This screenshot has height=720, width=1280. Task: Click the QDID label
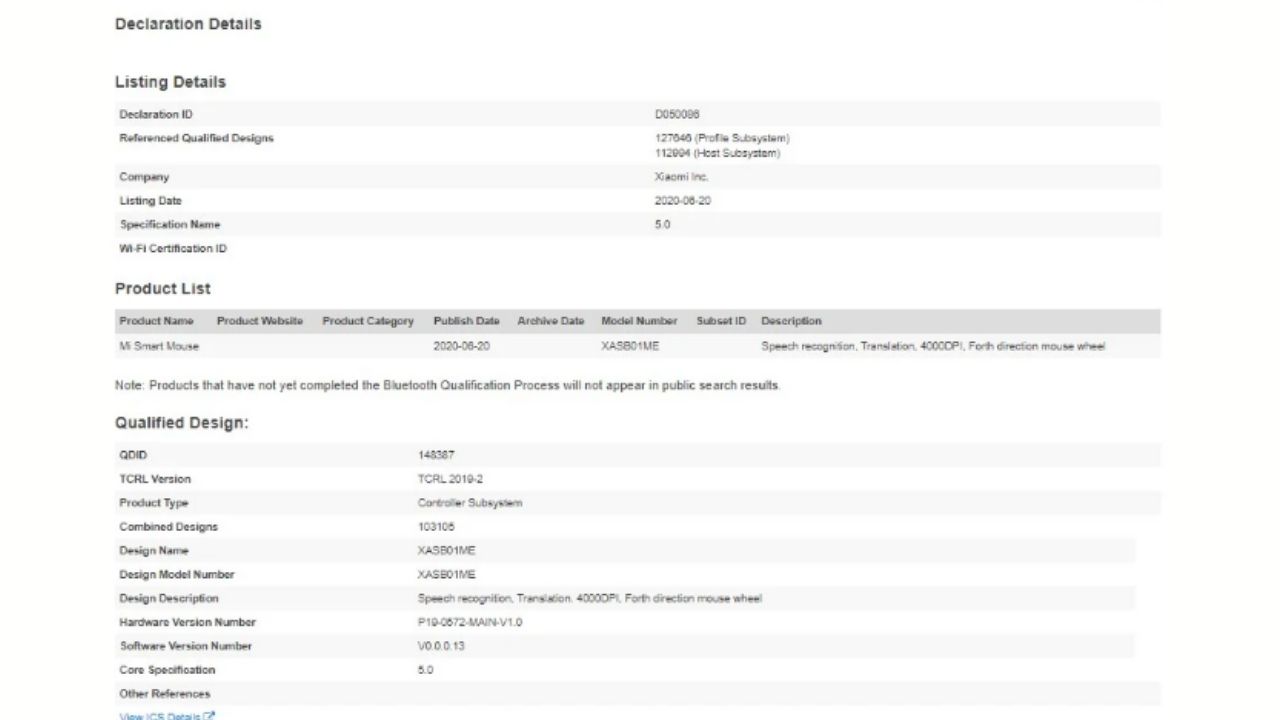[x=133, y=455]
